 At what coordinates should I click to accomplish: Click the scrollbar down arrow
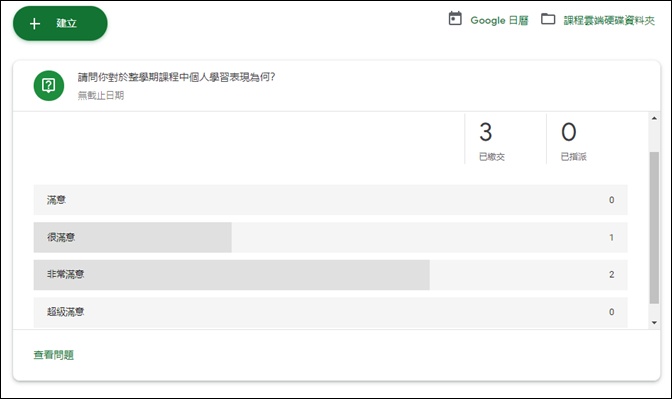tap(654, 323)
